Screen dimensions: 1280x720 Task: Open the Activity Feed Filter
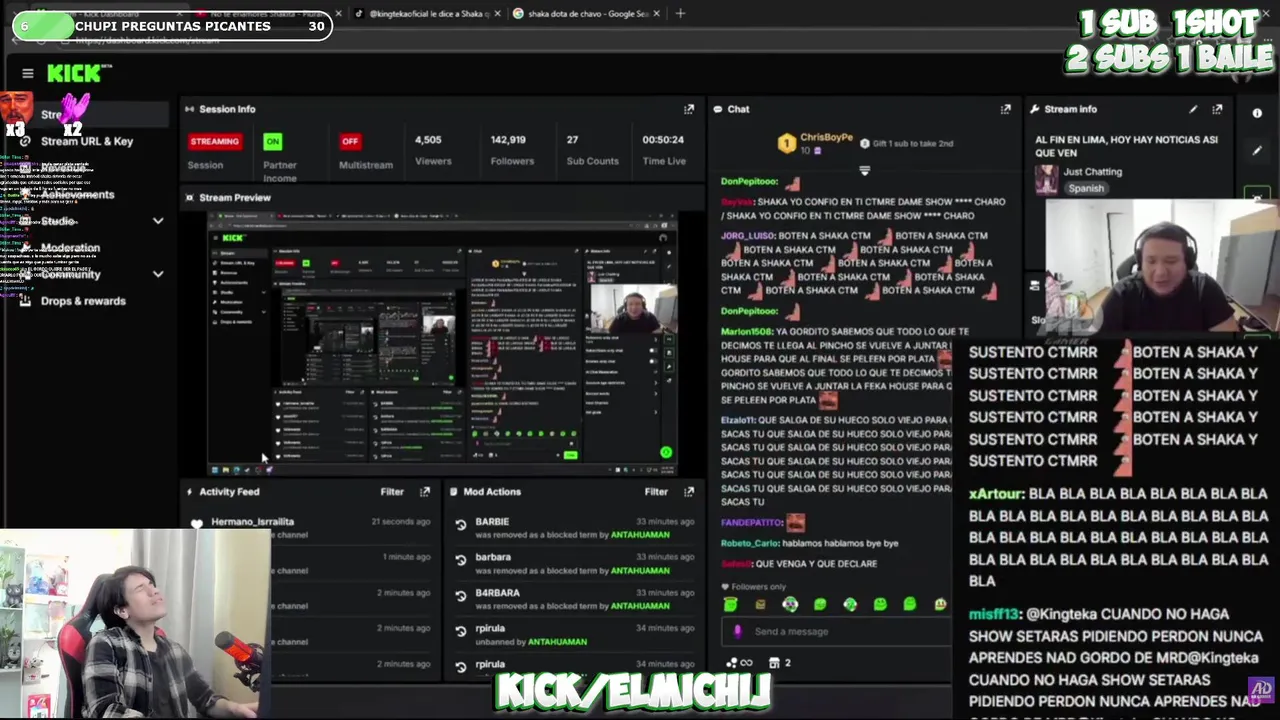392,492
